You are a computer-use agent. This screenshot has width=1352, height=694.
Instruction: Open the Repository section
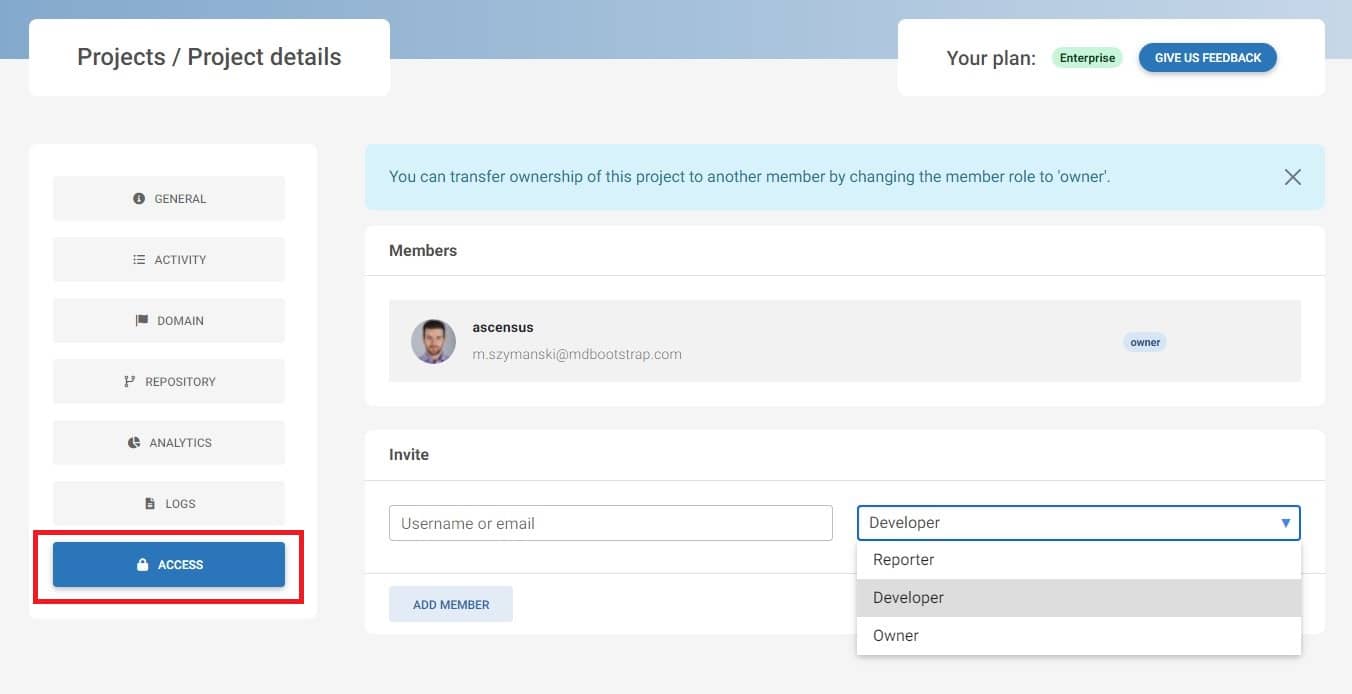pos(169,382)
